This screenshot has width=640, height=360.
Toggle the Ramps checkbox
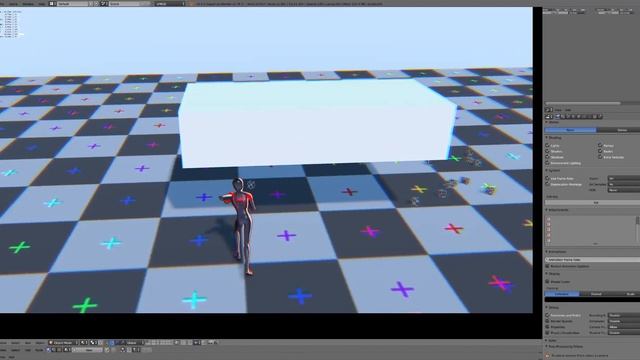pos(600,145)
